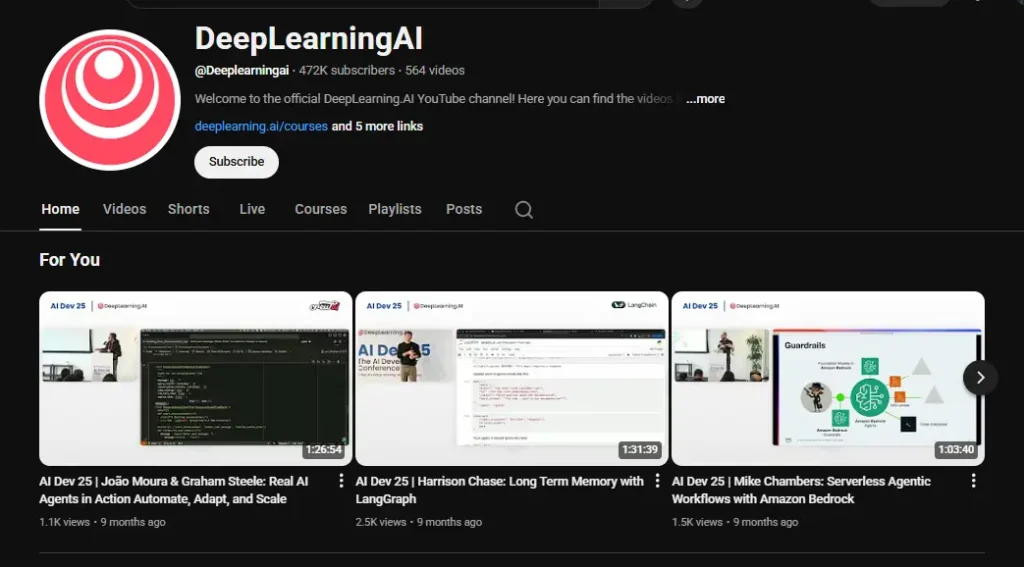This screenshot has width=1024, height=567.
Task: Open the Courses tab
Action: coord(321,210)
